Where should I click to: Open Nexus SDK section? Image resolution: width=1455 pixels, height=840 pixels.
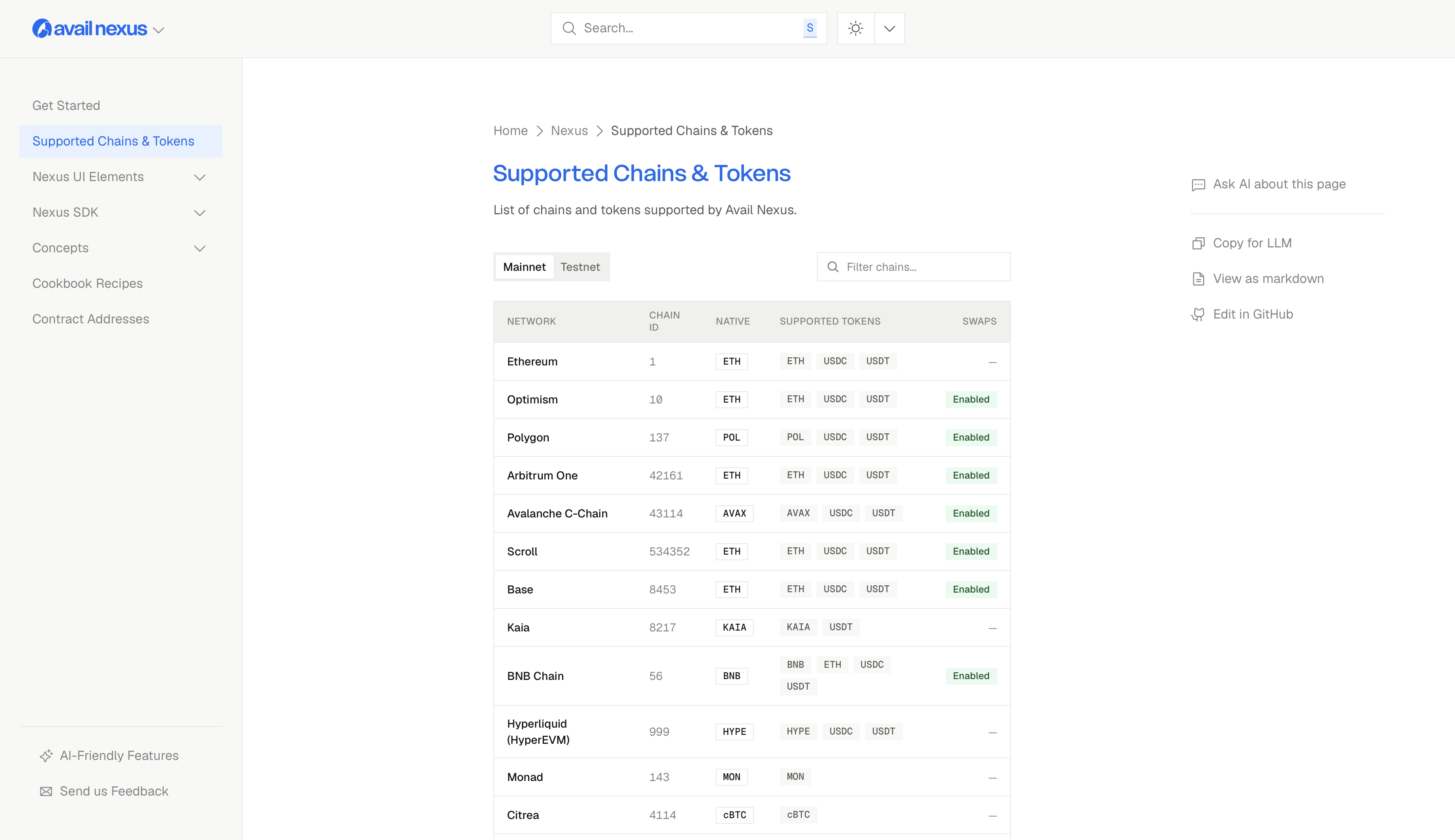pyautogui.click(x=65, y=212)
